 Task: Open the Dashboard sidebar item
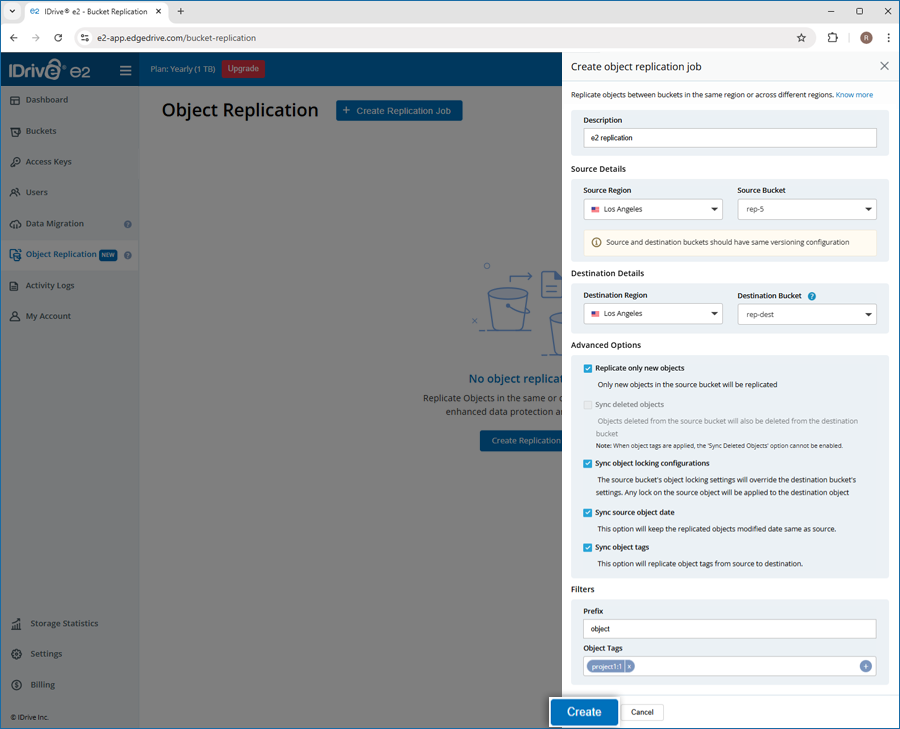46,100
